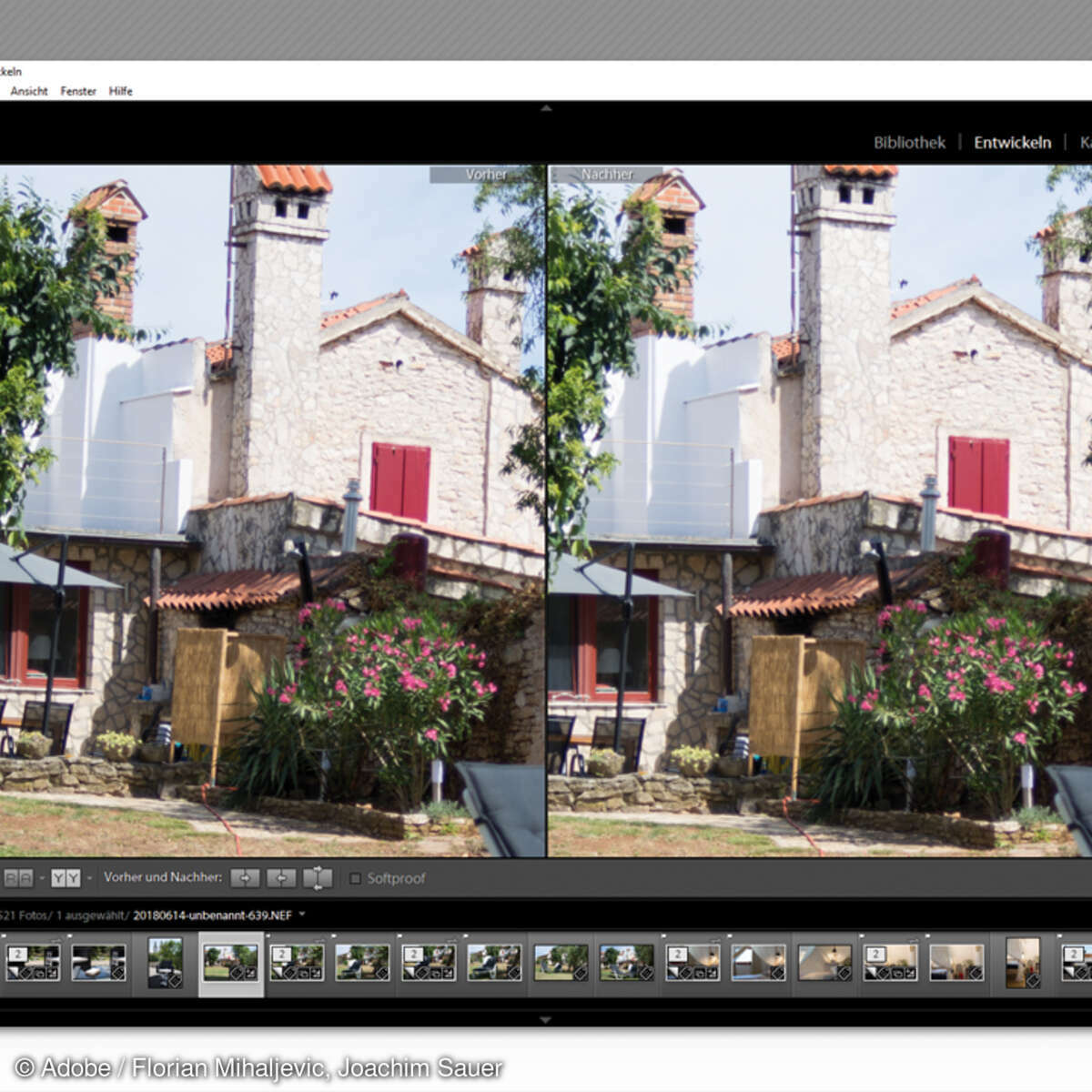
Task: Open the Hilfe menu
Action: click(x=120, y=91)
